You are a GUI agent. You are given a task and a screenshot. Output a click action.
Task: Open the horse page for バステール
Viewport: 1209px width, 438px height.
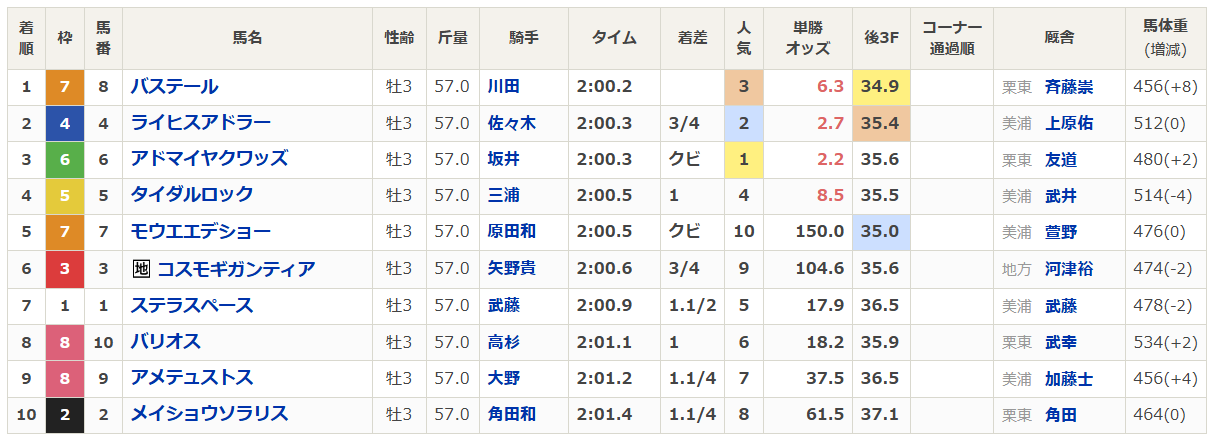174,87
